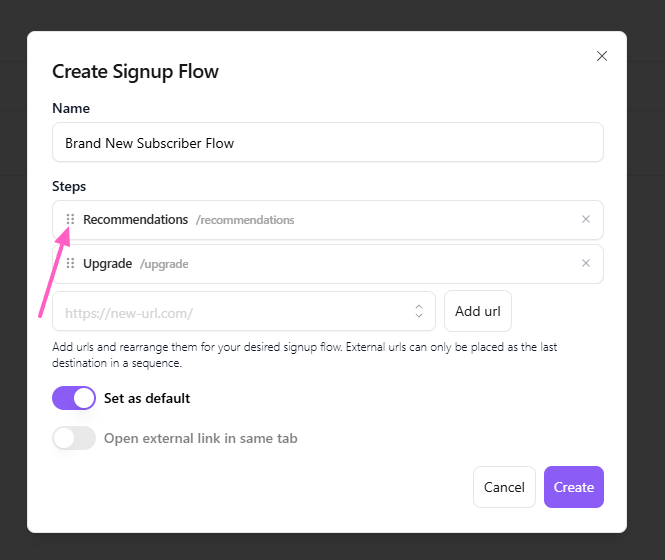Click the up-down chevron in URL field
Screen dimensions: 665x560
pos(419,312)
